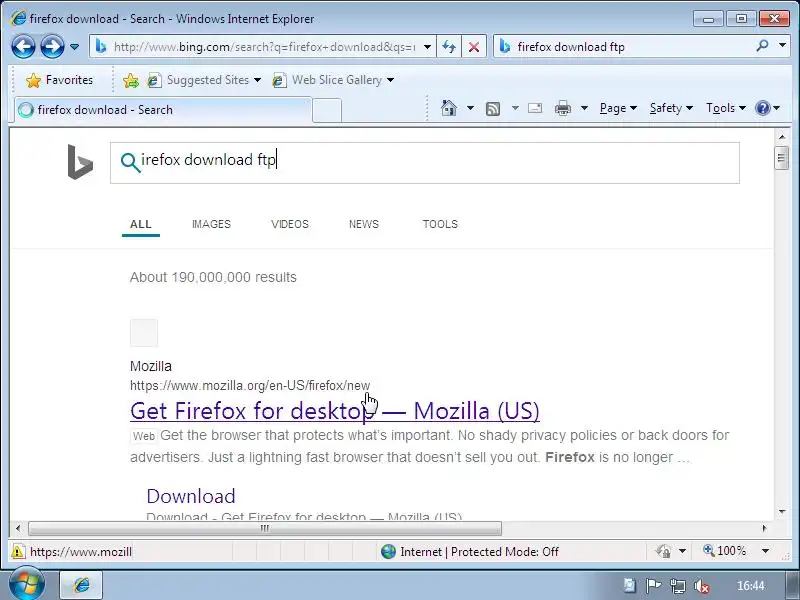Image resolution: width=800 pixels, height=600 pixels.
Task: Click the Help question mark icon
Action: coord(763,108)
